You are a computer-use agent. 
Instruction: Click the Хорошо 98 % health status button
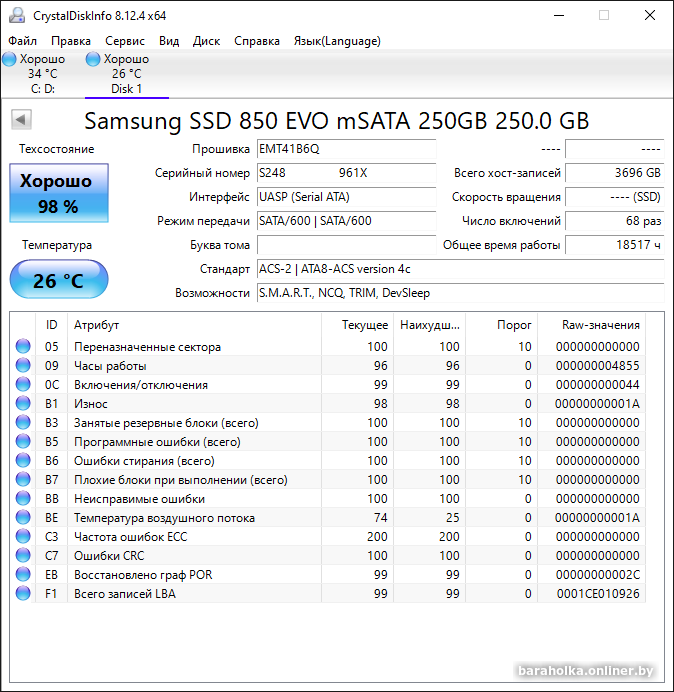[59, 194]
